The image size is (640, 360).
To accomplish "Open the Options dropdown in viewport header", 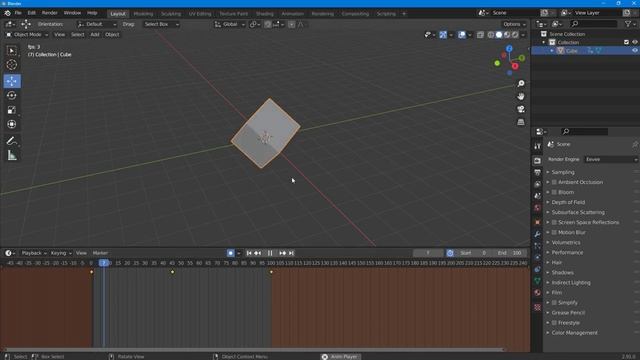I will [514, 24].
